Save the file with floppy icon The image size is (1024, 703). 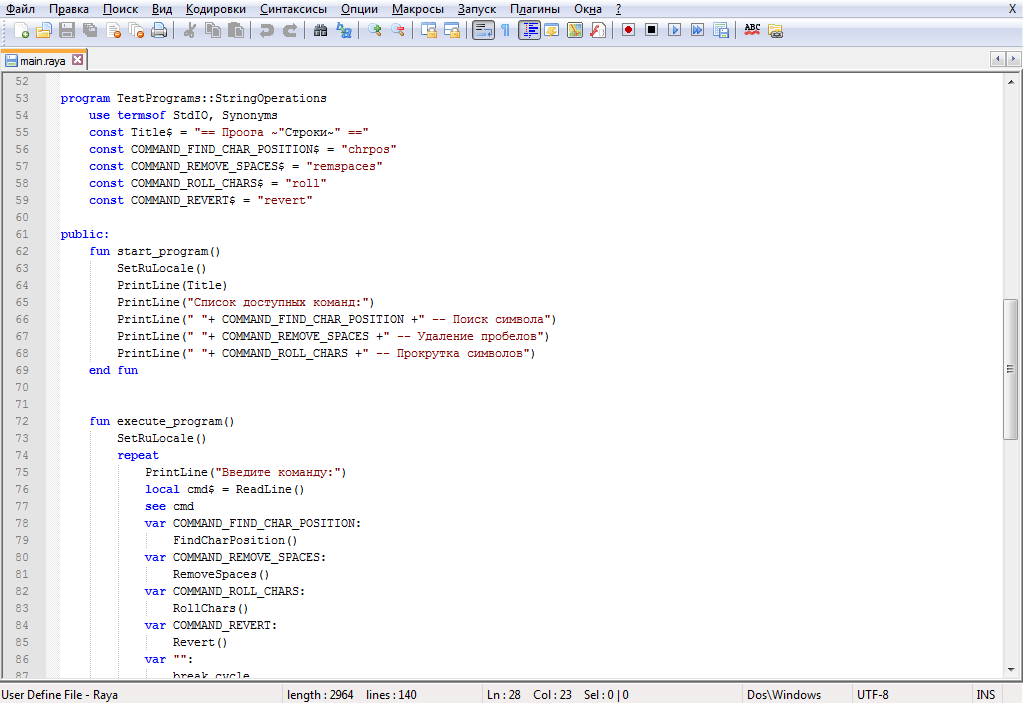(67, 30)
